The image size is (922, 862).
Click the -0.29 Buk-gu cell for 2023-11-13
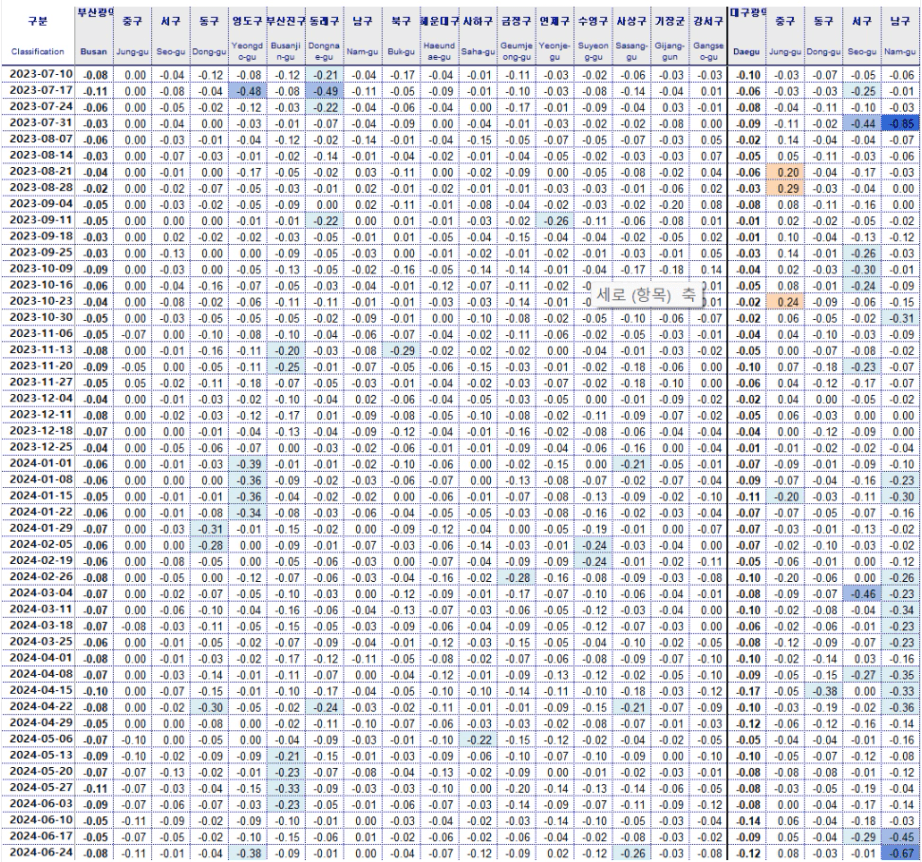[x=401, y=350]
